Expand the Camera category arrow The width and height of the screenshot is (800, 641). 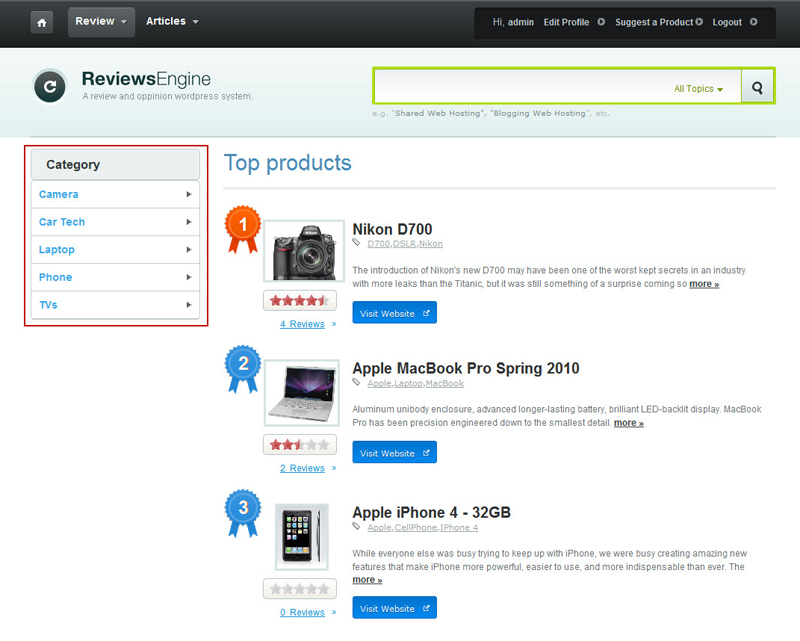(x=189, y=194)
